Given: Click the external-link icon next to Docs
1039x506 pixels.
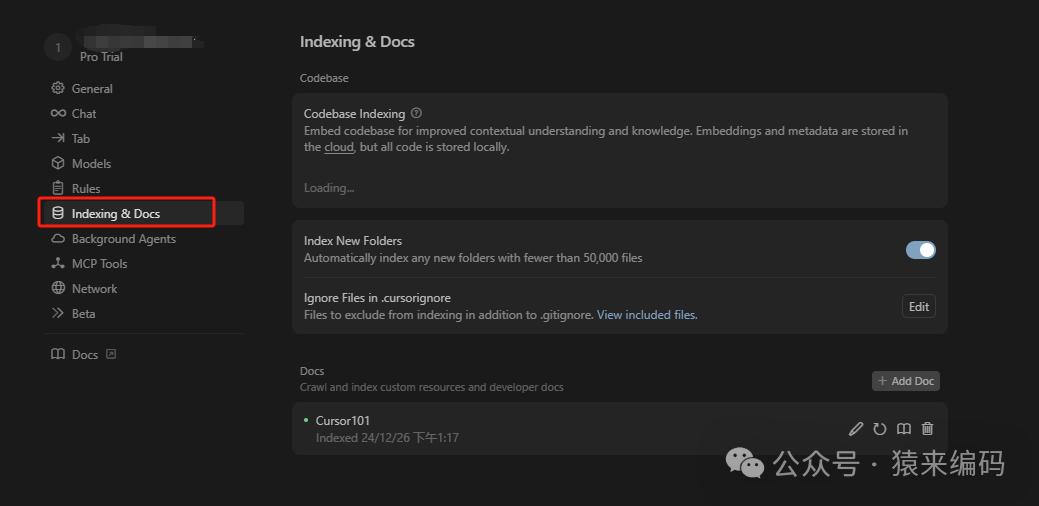Looking at the screenshot, I should click(111, 354).
